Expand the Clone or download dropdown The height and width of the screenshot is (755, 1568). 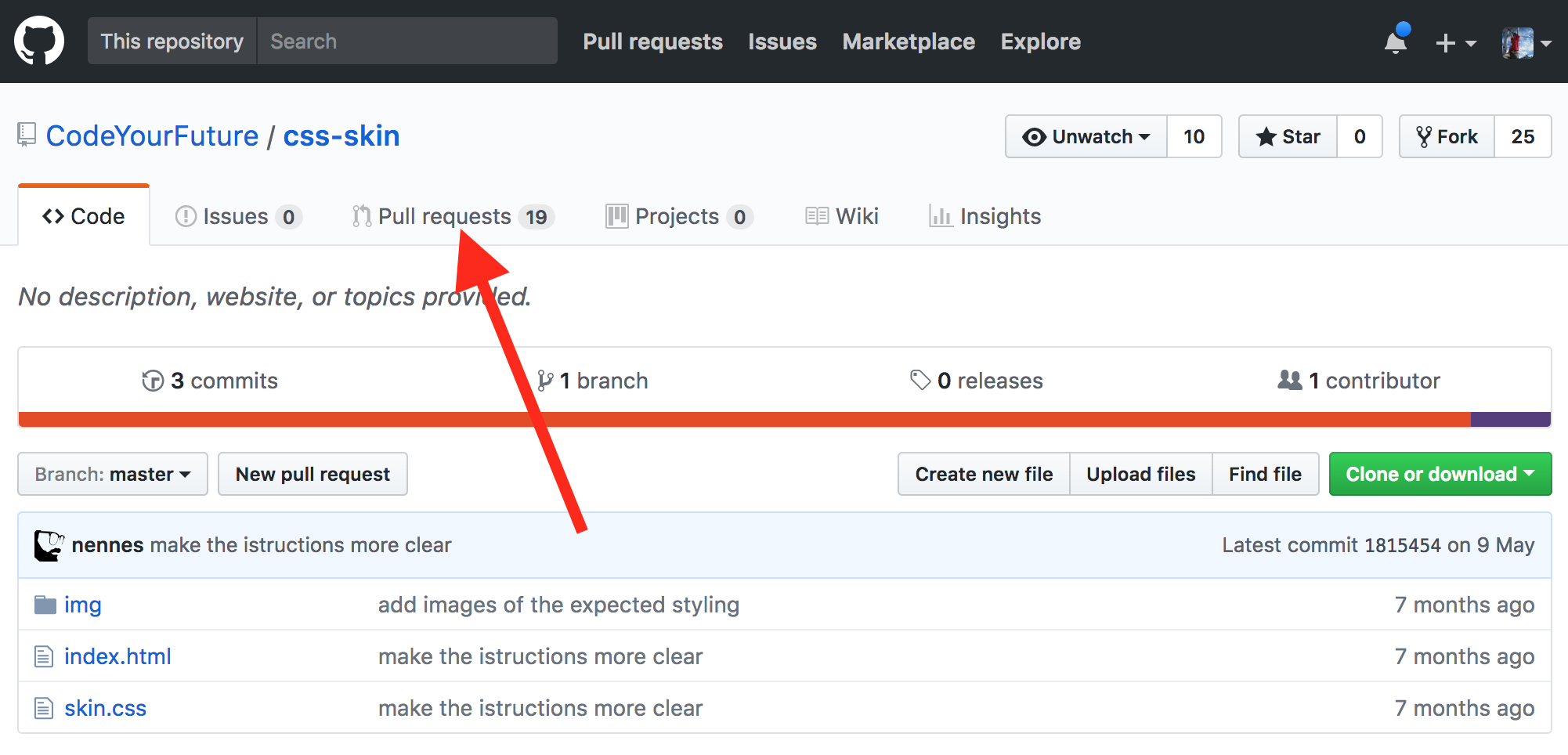(1440, 474)
